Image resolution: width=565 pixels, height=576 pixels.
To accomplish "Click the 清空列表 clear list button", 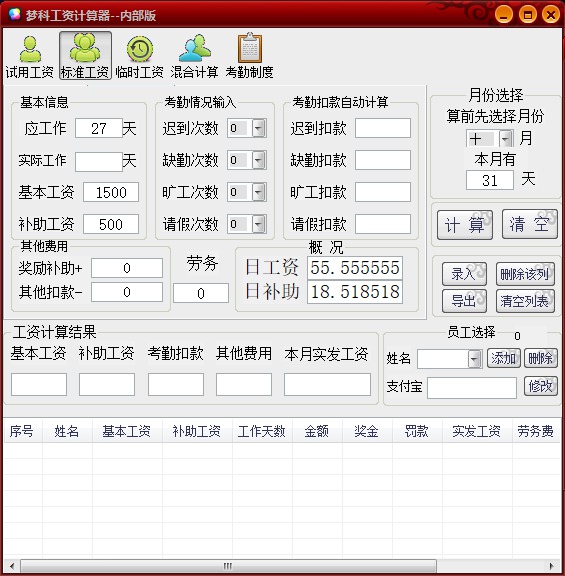I will pos(525,301).
